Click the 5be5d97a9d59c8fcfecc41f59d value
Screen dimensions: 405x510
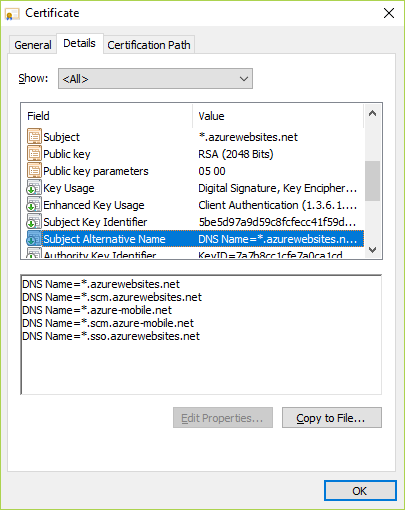[277, 222]
